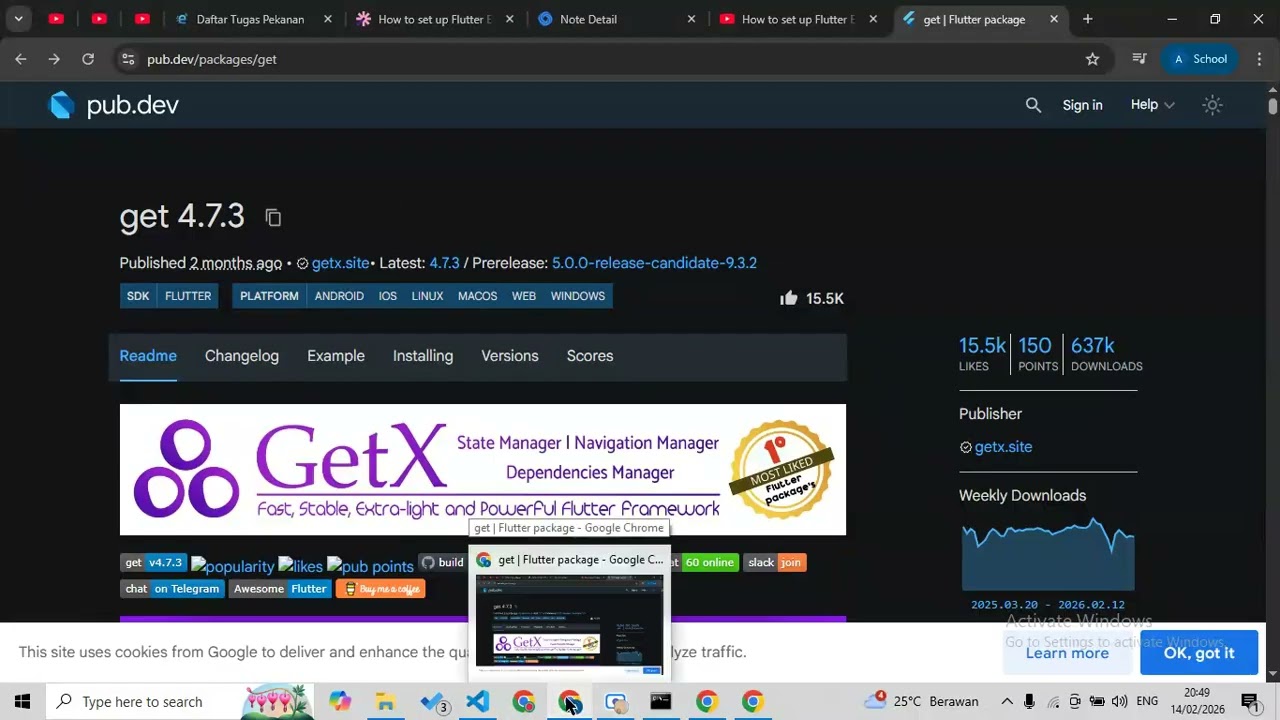This screenshot has width=1280, height=720.
Task: Click the weekly downloads sparkline chart
Action: click(x=1048, y=553)
